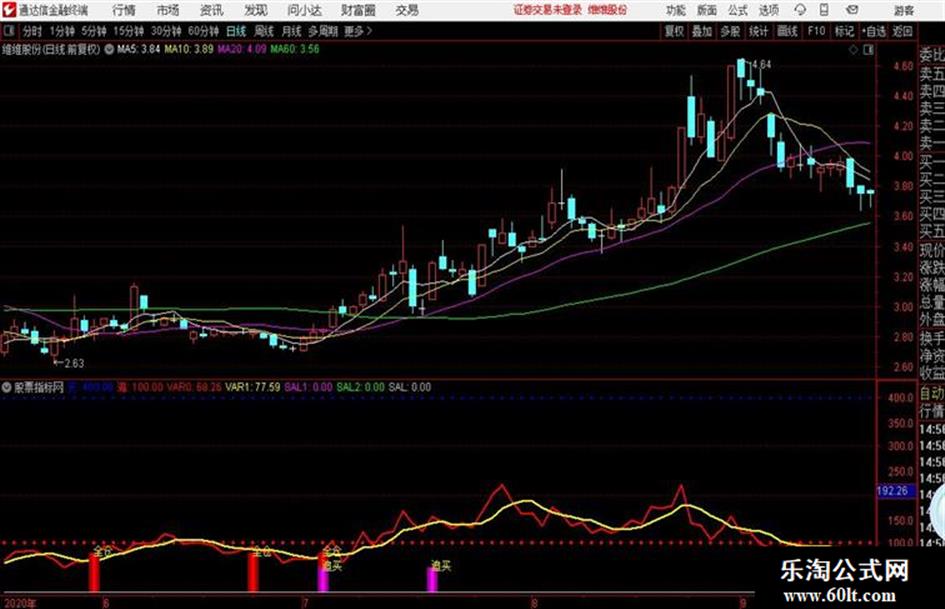Open the 行情 menu
This screenshot has width=945, height=609.
coord(124,10)
